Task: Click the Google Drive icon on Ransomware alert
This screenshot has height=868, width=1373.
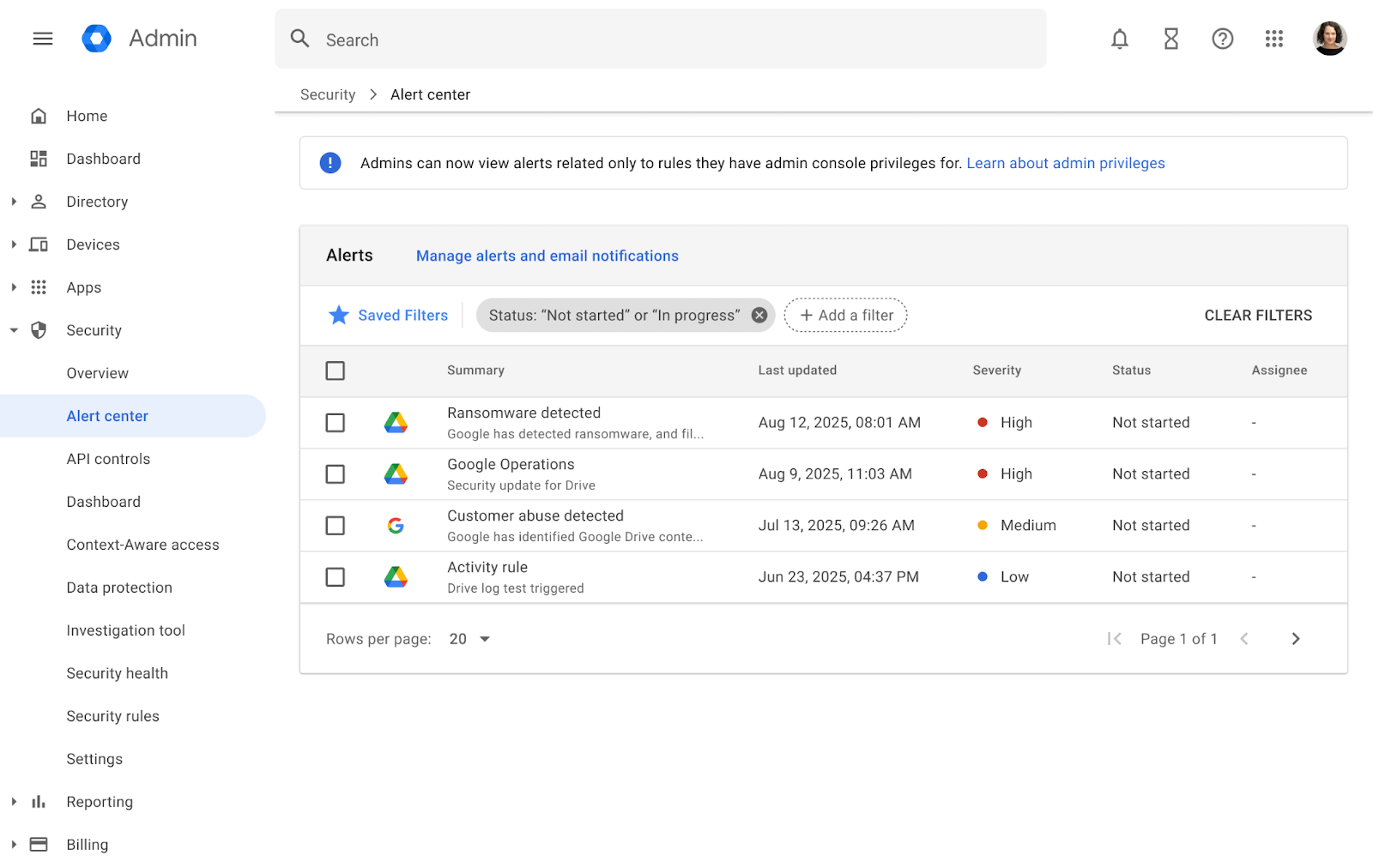Action: 396,422
